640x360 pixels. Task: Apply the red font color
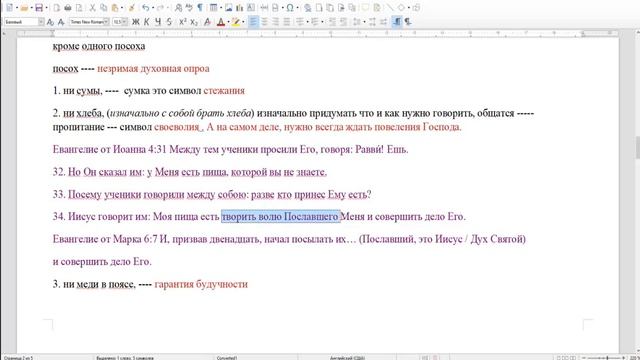221,22
